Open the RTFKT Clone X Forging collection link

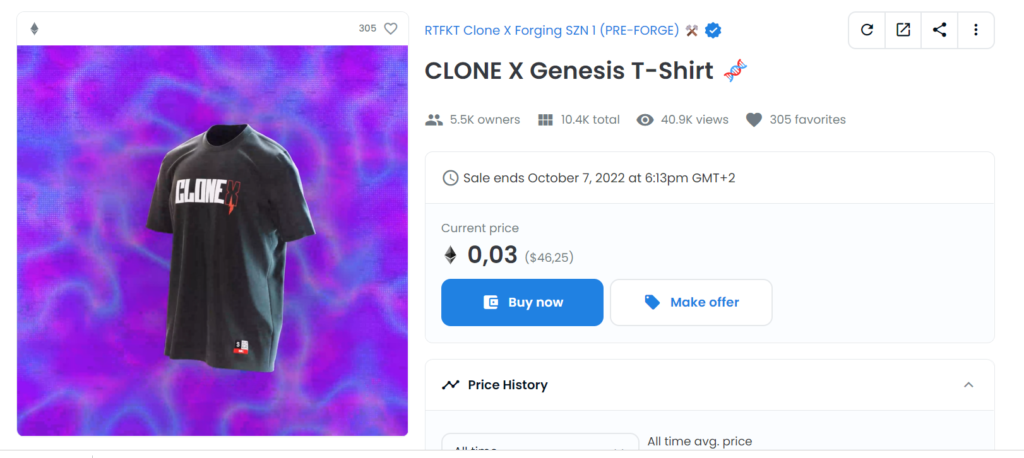pos(551,30)
